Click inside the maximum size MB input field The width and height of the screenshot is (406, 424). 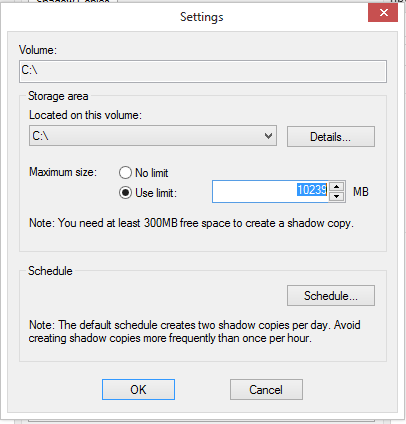[270, 191]
